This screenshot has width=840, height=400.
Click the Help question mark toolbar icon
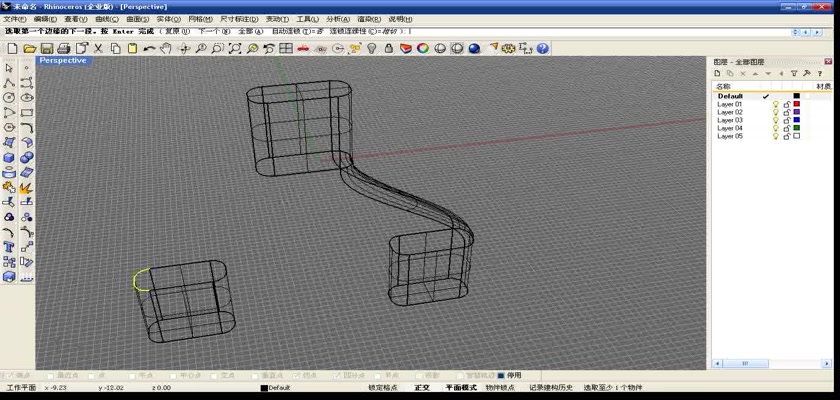coord(543,48)
